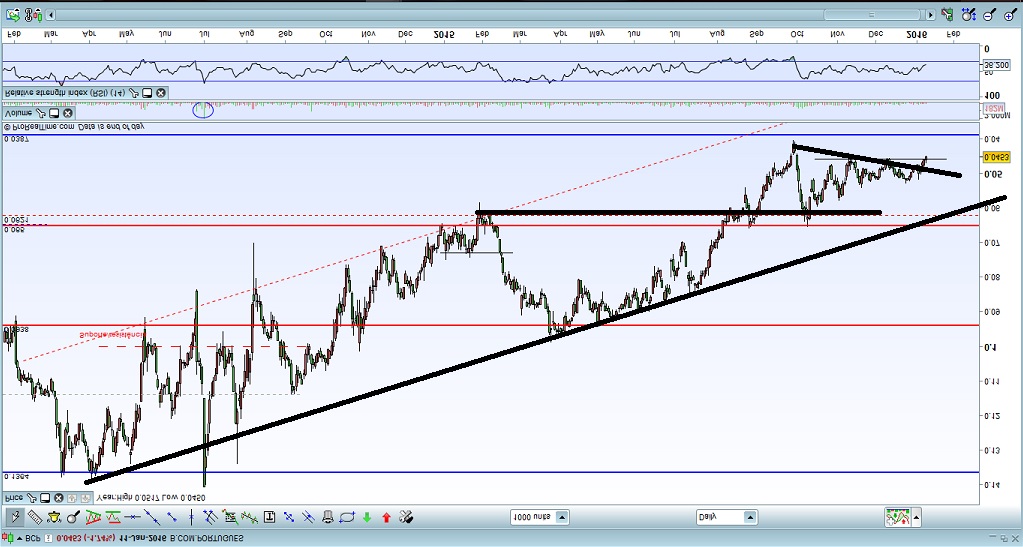The image size is (1023, 547).
Task: Close the Relative Strength Index panel
Action: tap(160, 93)
